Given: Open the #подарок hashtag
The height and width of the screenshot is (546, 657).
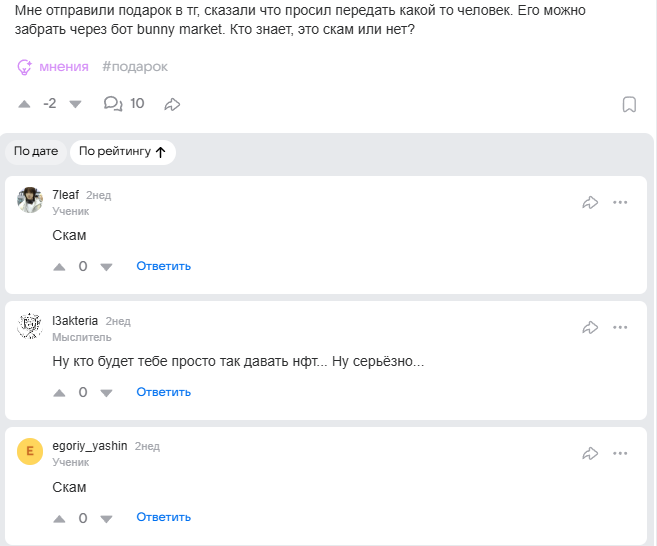Looking at the screenshot, I should (135, 67).
